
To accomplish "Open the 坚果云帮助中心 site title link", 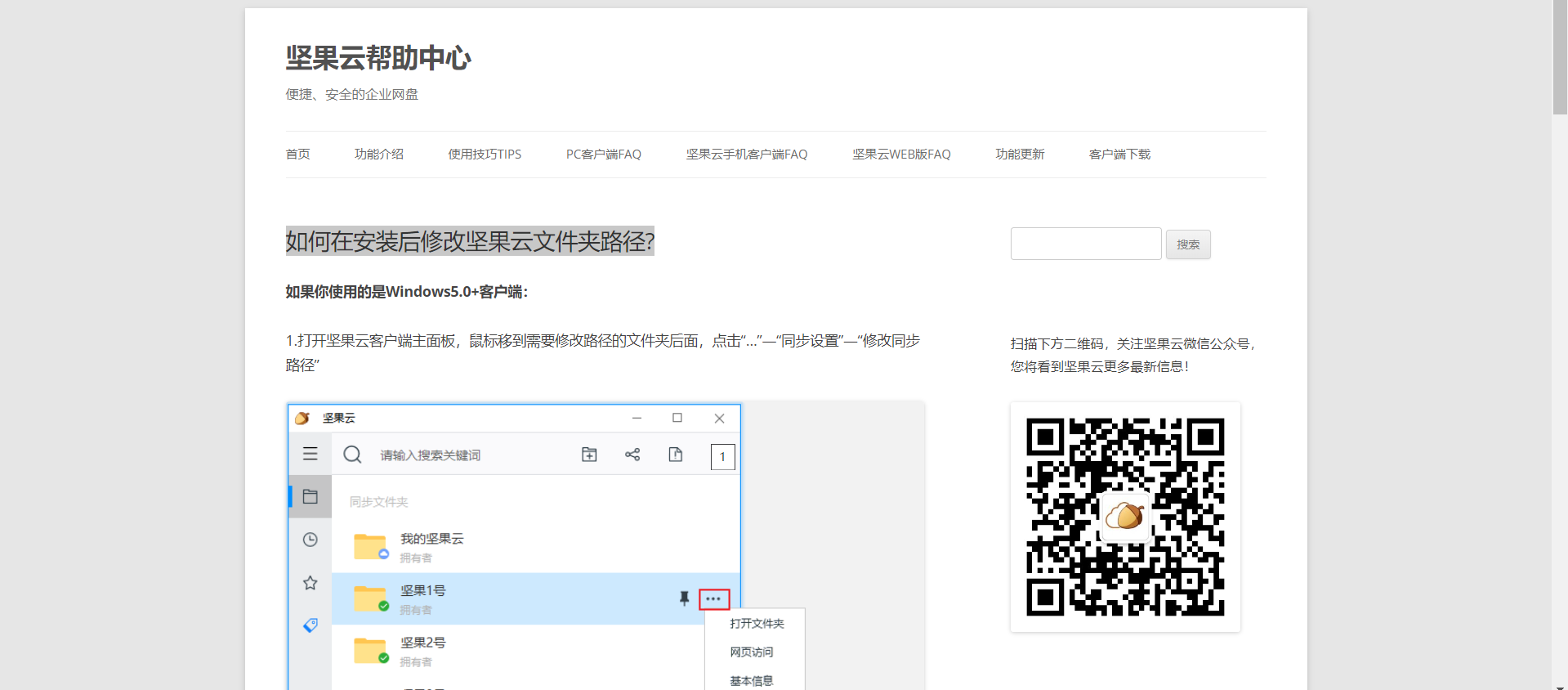I will coord(378,58).
